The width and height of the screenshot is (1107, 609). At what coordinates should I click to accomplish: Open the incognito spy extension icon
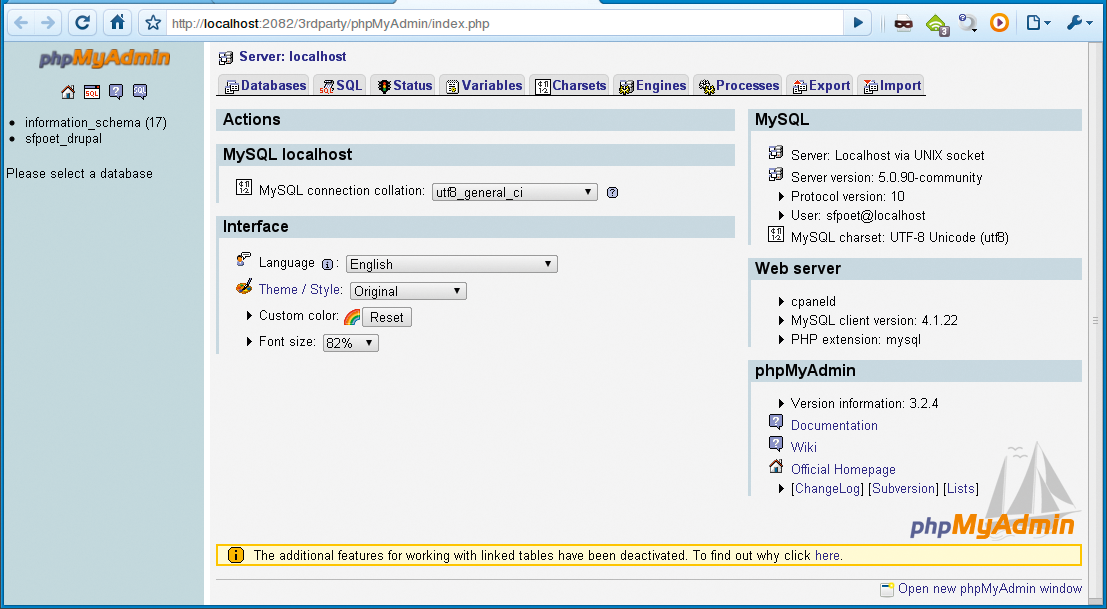[x=903, y=23]
